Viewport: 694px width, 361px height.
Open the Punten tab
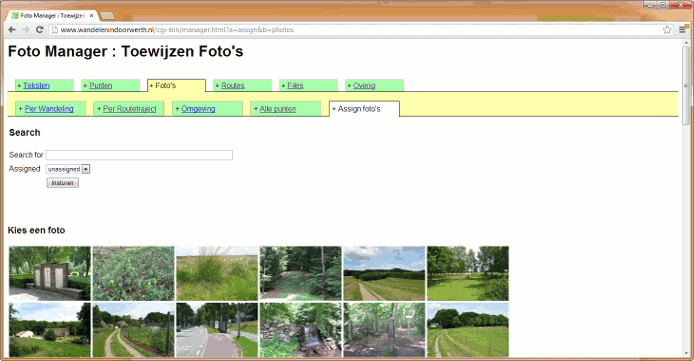point(100,85)
